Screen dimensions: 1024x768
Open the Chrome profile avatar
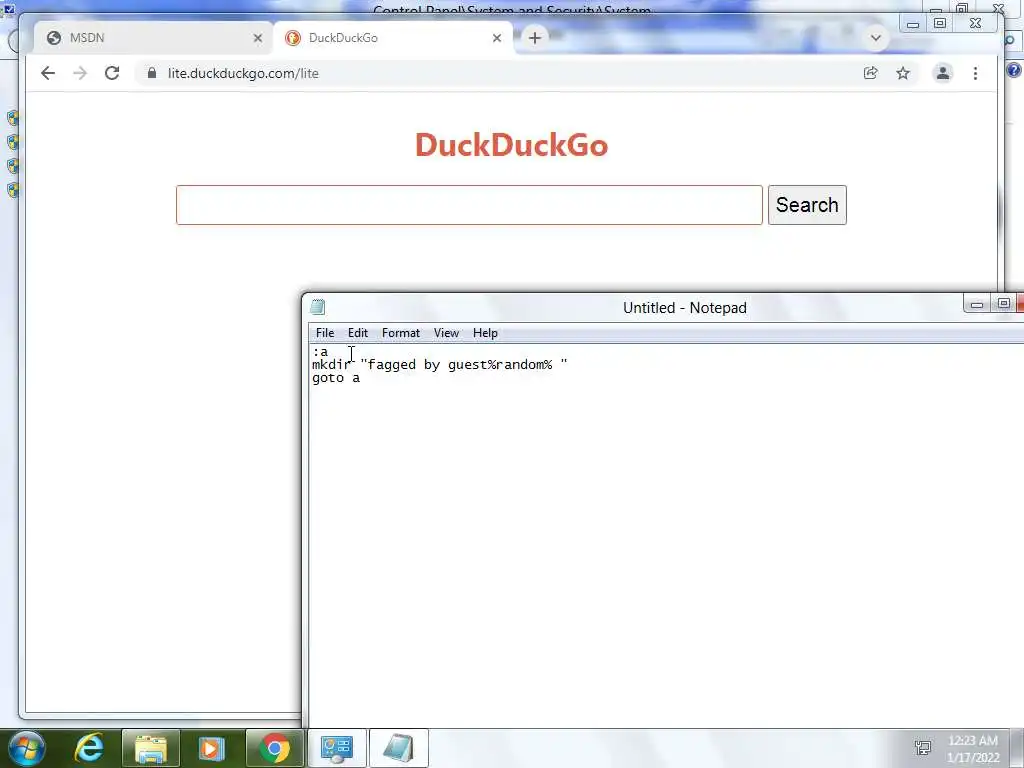tap(942, 73)
